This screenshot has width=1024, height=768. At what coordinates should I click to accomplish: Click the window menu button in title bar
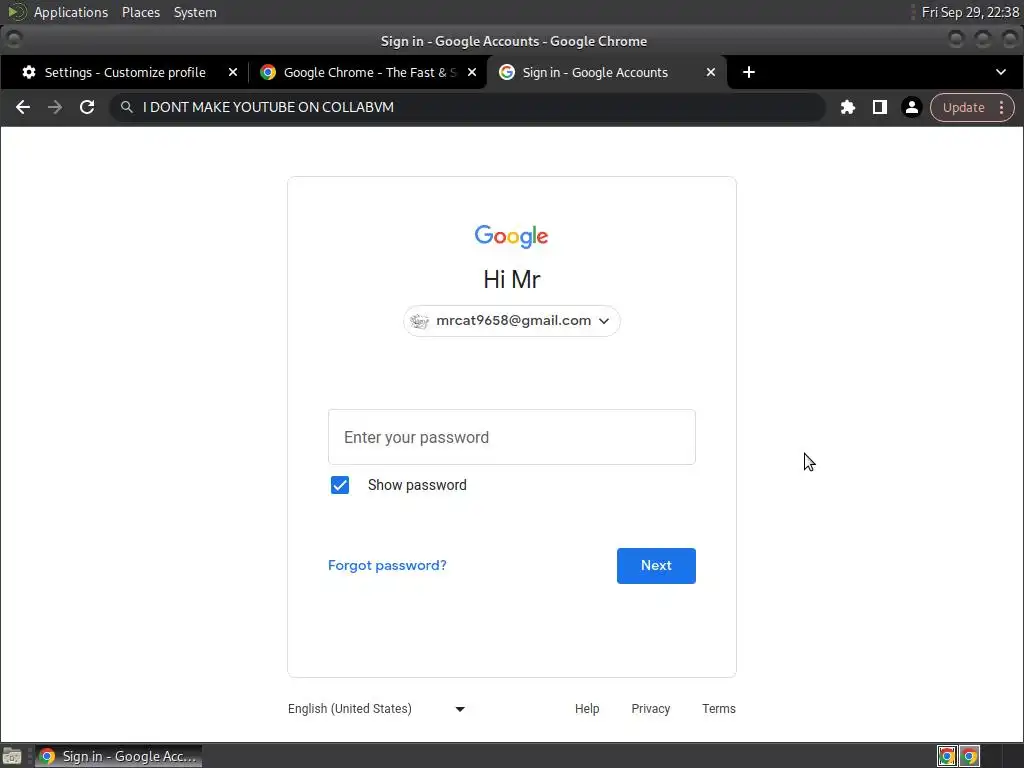14,40
